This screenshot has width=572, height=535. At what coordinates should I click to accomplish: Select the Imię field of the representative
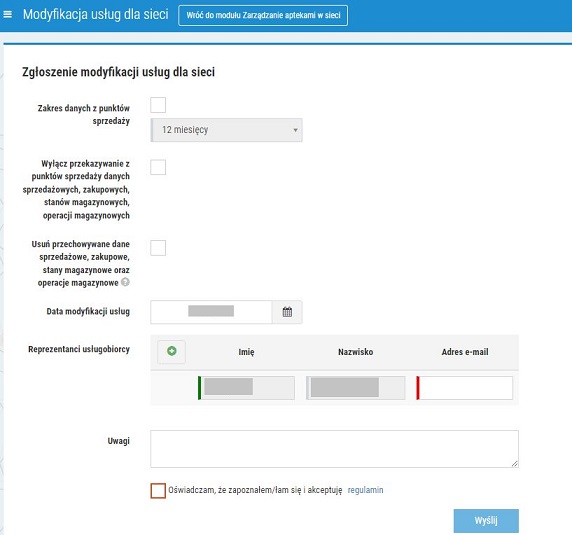(246, 388)
